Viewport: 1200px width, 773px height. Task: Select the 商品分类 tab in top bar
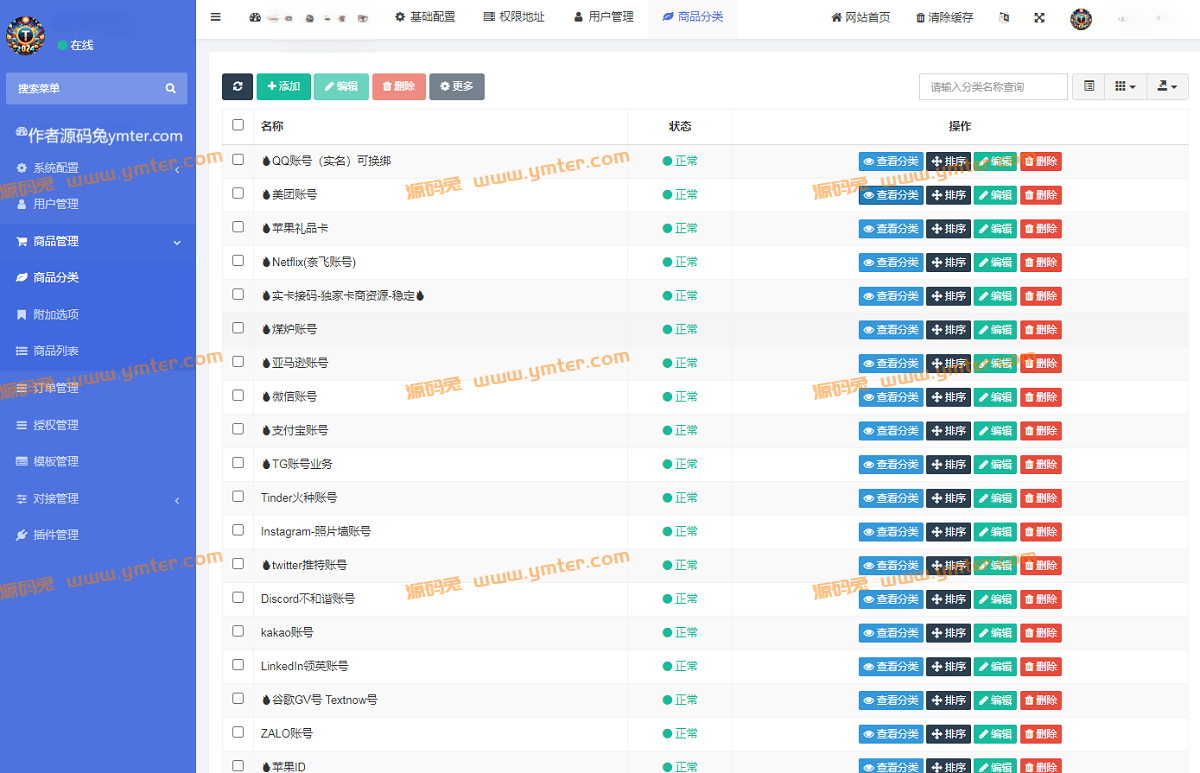[693, 17]
